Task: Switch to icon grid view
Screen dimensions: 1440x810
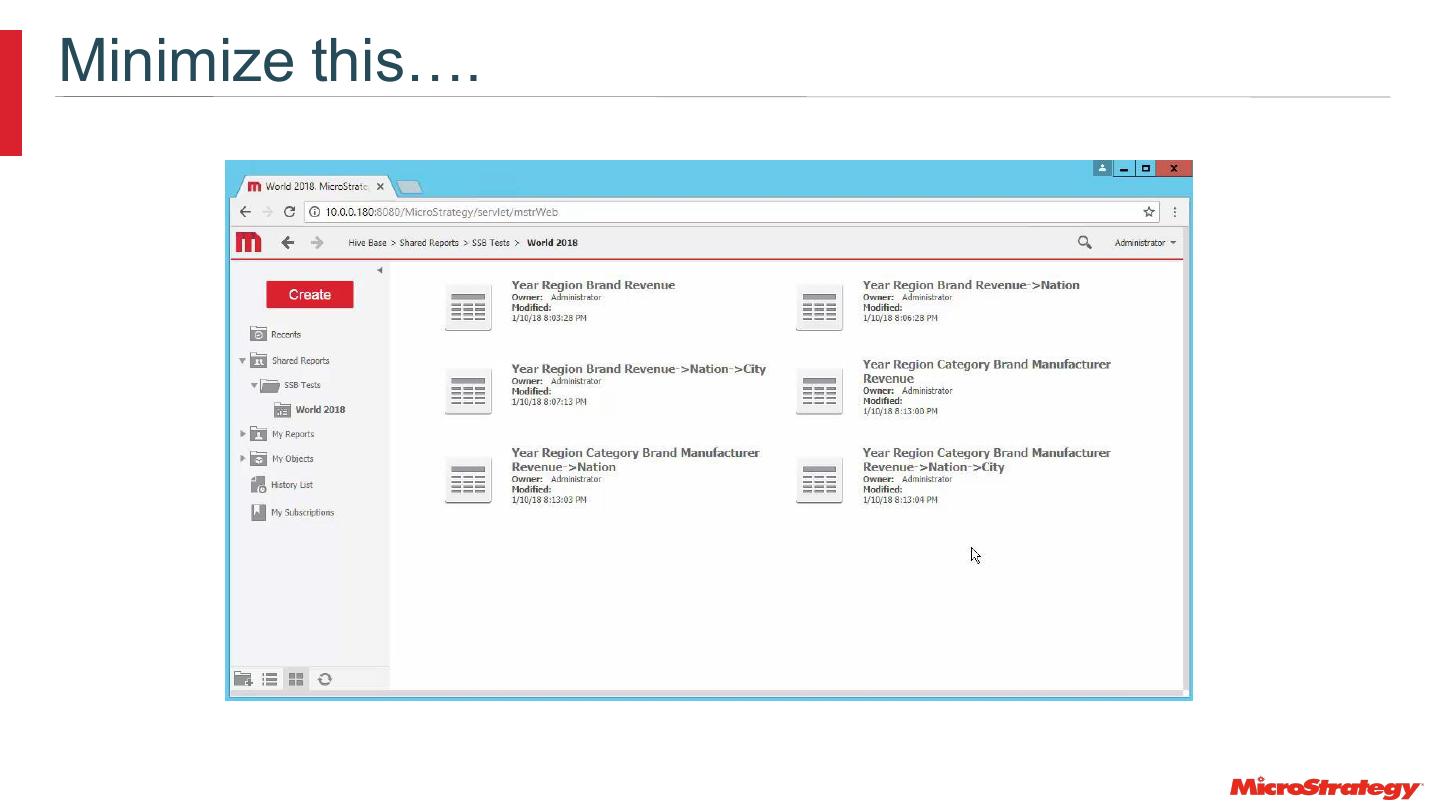Action: pos(296,679)
